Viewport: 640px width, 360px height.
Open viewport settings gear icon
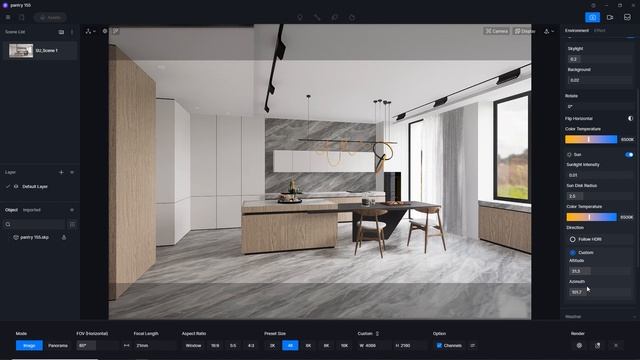click(x=105, y=31)
